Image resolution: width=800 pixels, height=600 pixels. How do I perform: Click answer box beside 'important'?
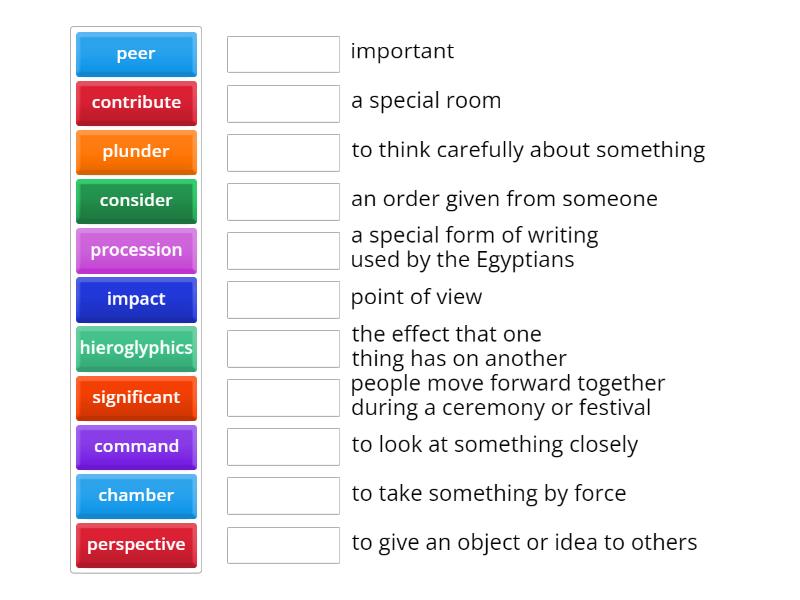pos(283,54)
